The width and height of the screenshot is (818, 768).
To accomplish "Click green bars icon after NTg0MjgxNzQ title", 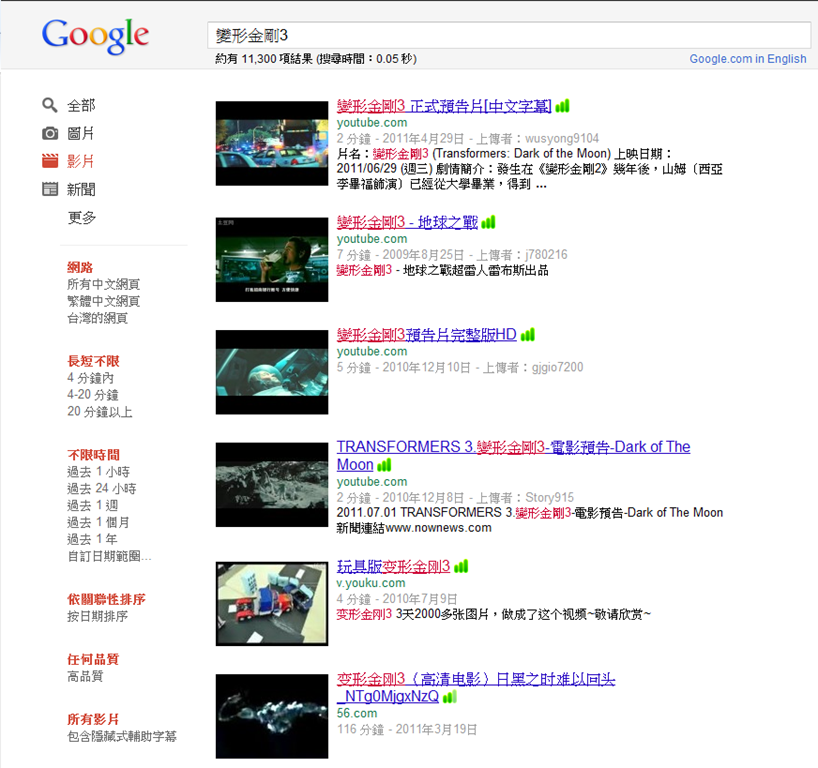I will click(450, 697).
